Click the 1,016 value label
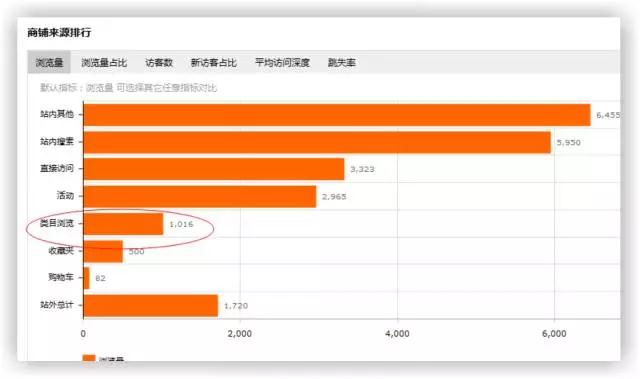The width and height of the screenshot is (640, 379). [x=181, y=224]
